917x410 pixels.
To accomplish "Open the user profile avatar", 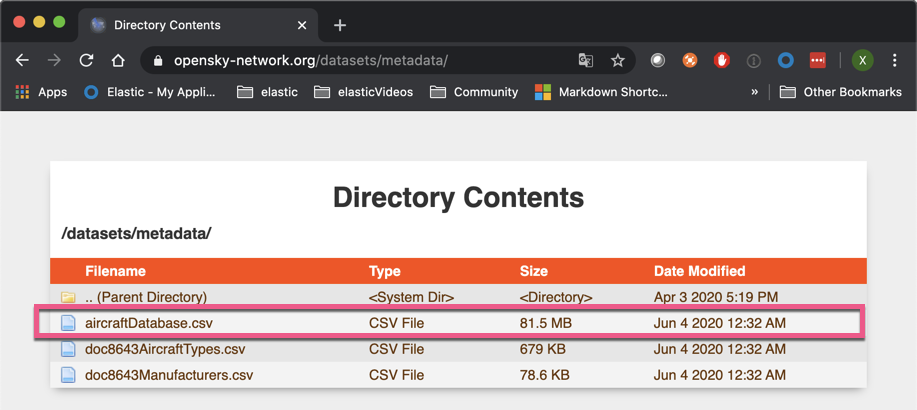I will pos(861,60).
